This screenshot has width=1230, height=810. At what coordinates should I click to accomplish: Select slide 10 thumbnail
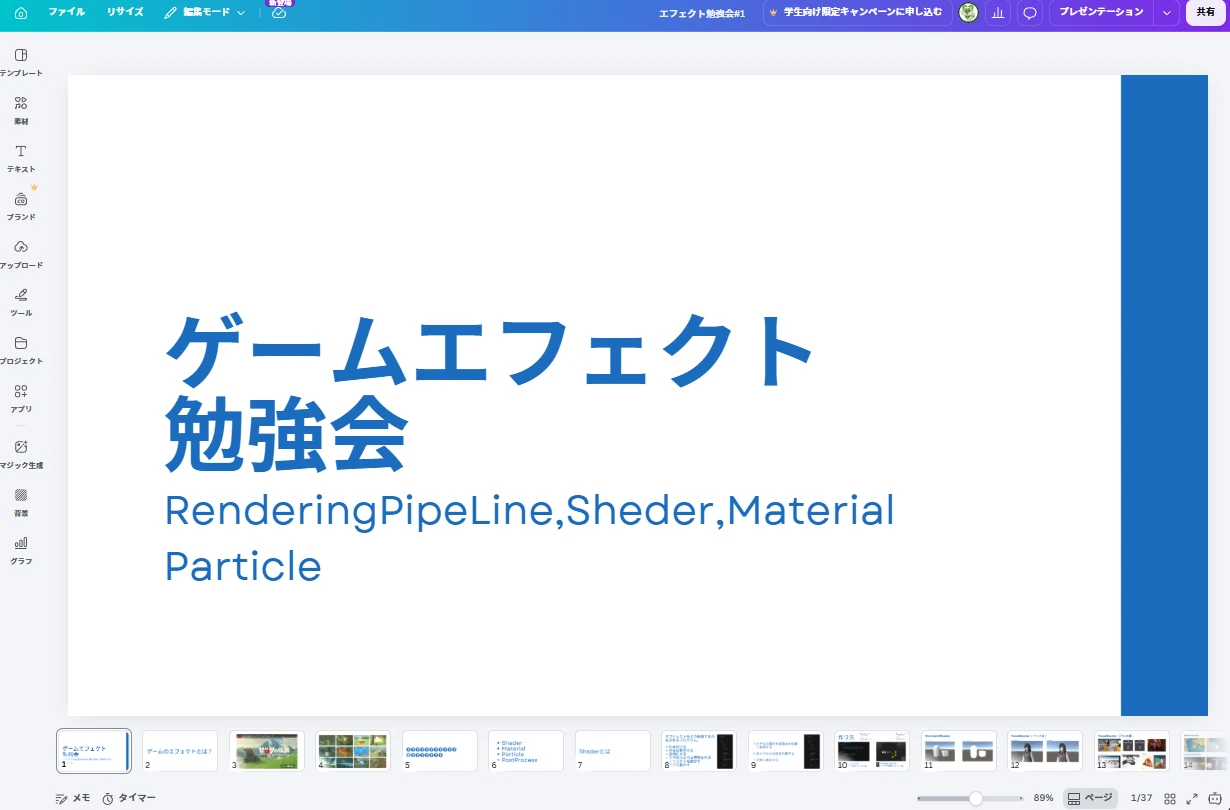click(x=872, y=750)
